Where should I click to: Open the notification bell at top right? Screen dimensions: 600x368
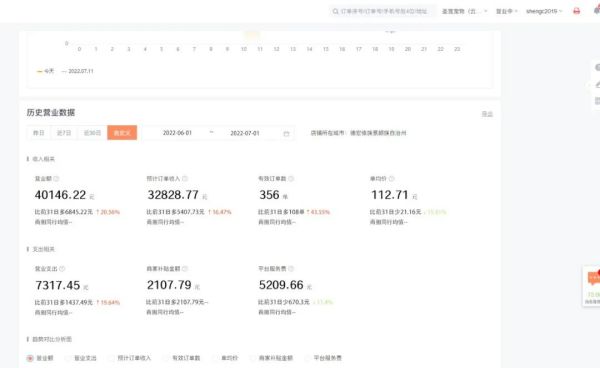point(597,11)
